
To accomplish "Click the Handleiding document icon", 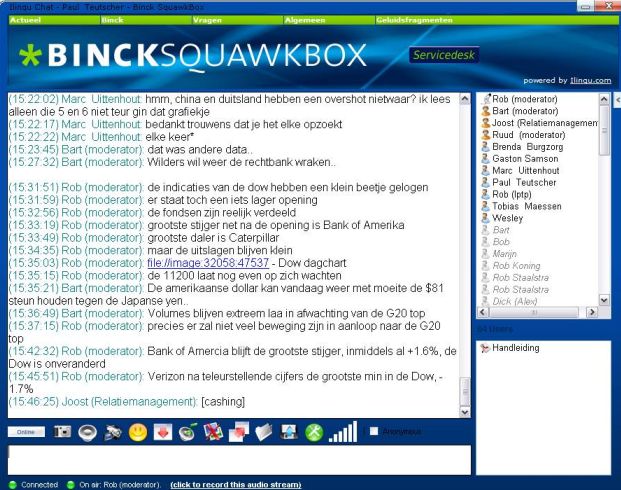I will 485,348.
